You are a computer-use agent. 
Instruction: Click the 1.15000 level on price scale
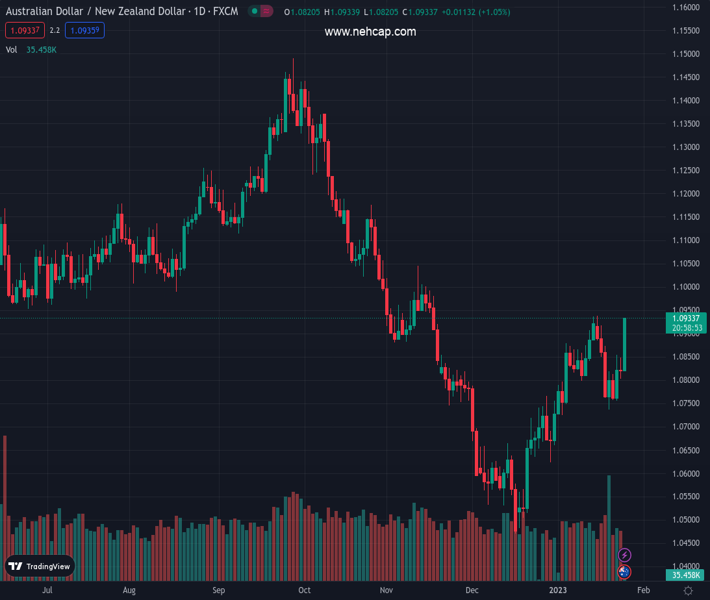[x=686, y=53]
